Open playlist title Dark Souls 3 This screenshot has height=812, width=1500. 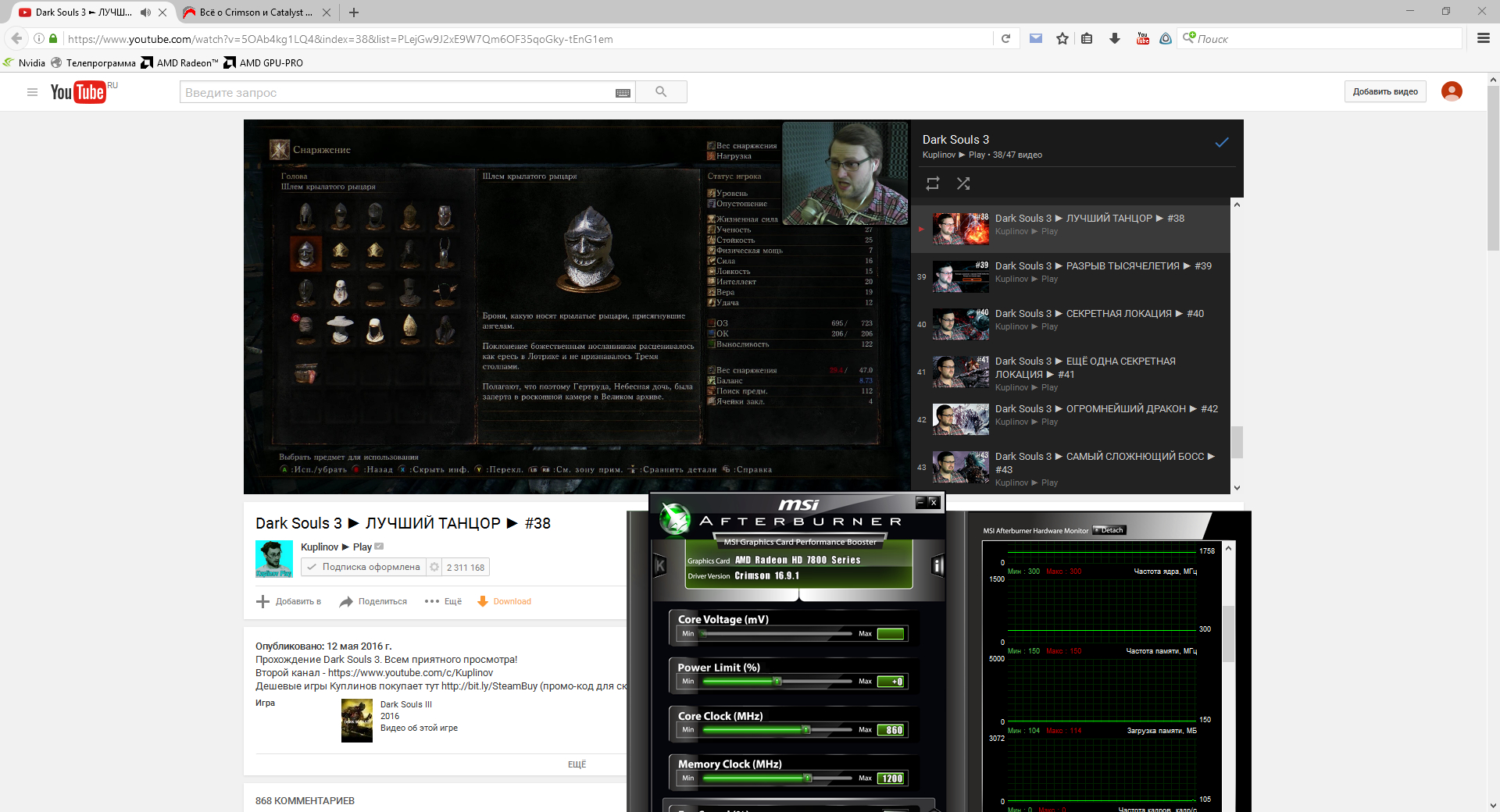coord(955,139)
